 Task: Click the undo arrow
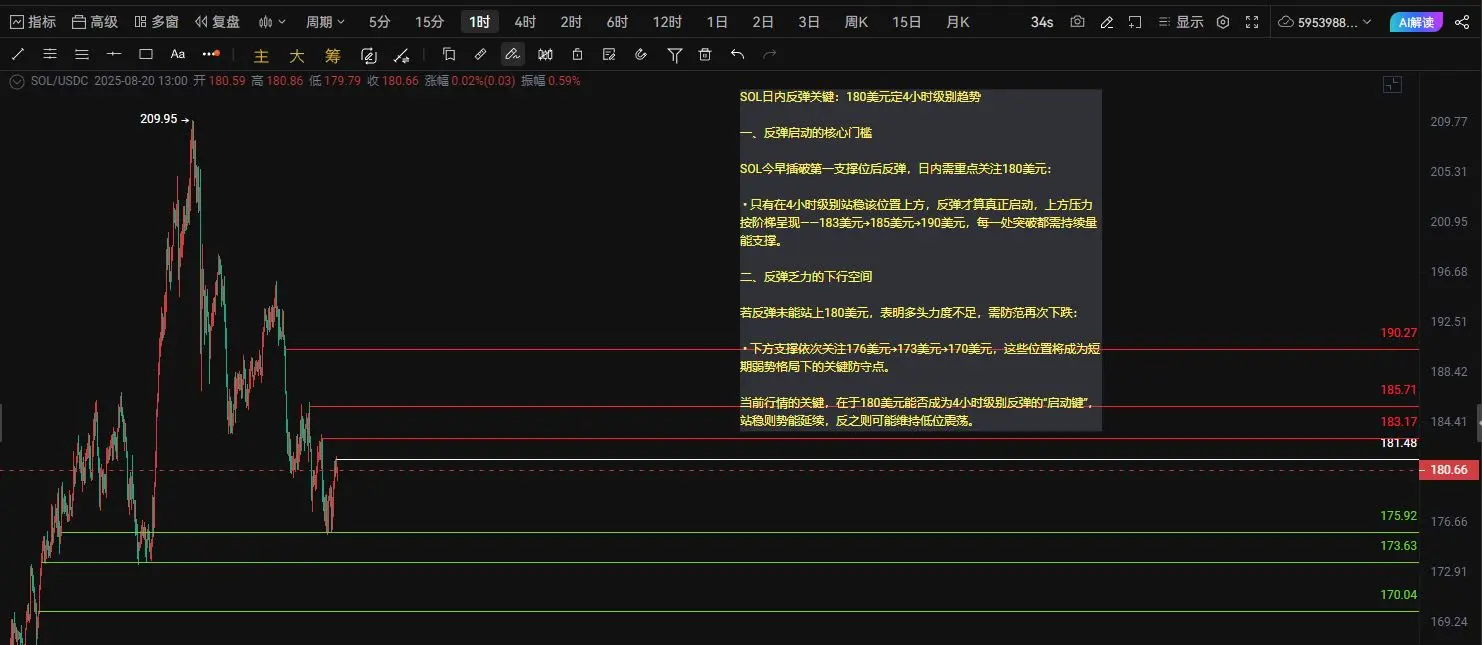point(737,54)
